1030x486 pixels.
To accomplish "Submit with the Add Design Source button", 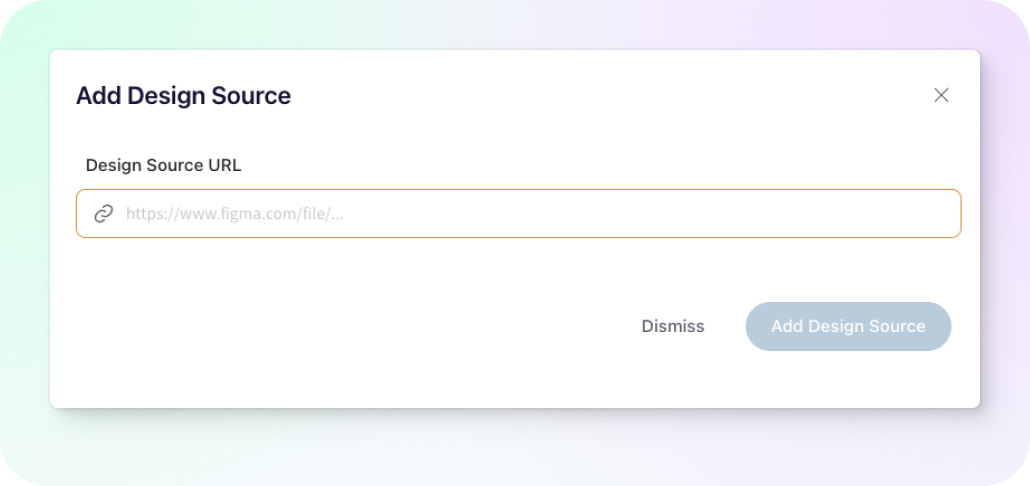I will point(848,326).
